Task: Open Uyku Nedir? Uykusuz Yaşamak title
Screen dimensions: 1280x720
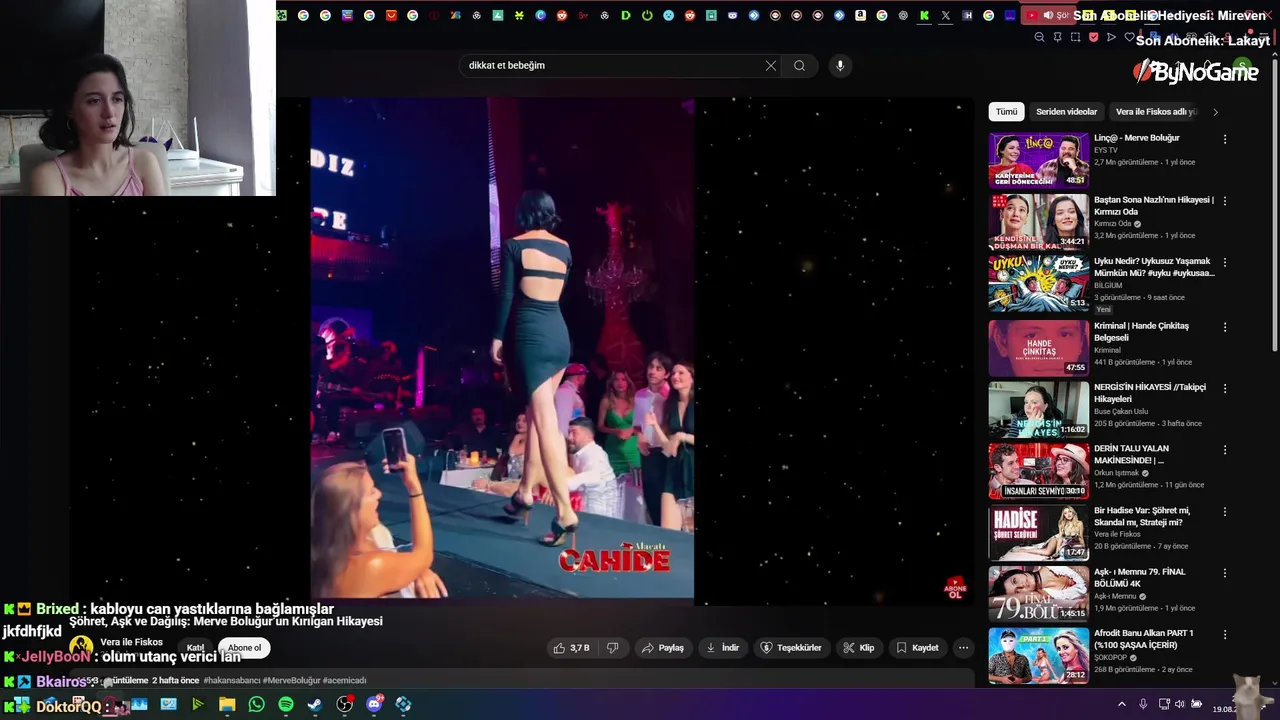Action: click(x=1154, y=267)
